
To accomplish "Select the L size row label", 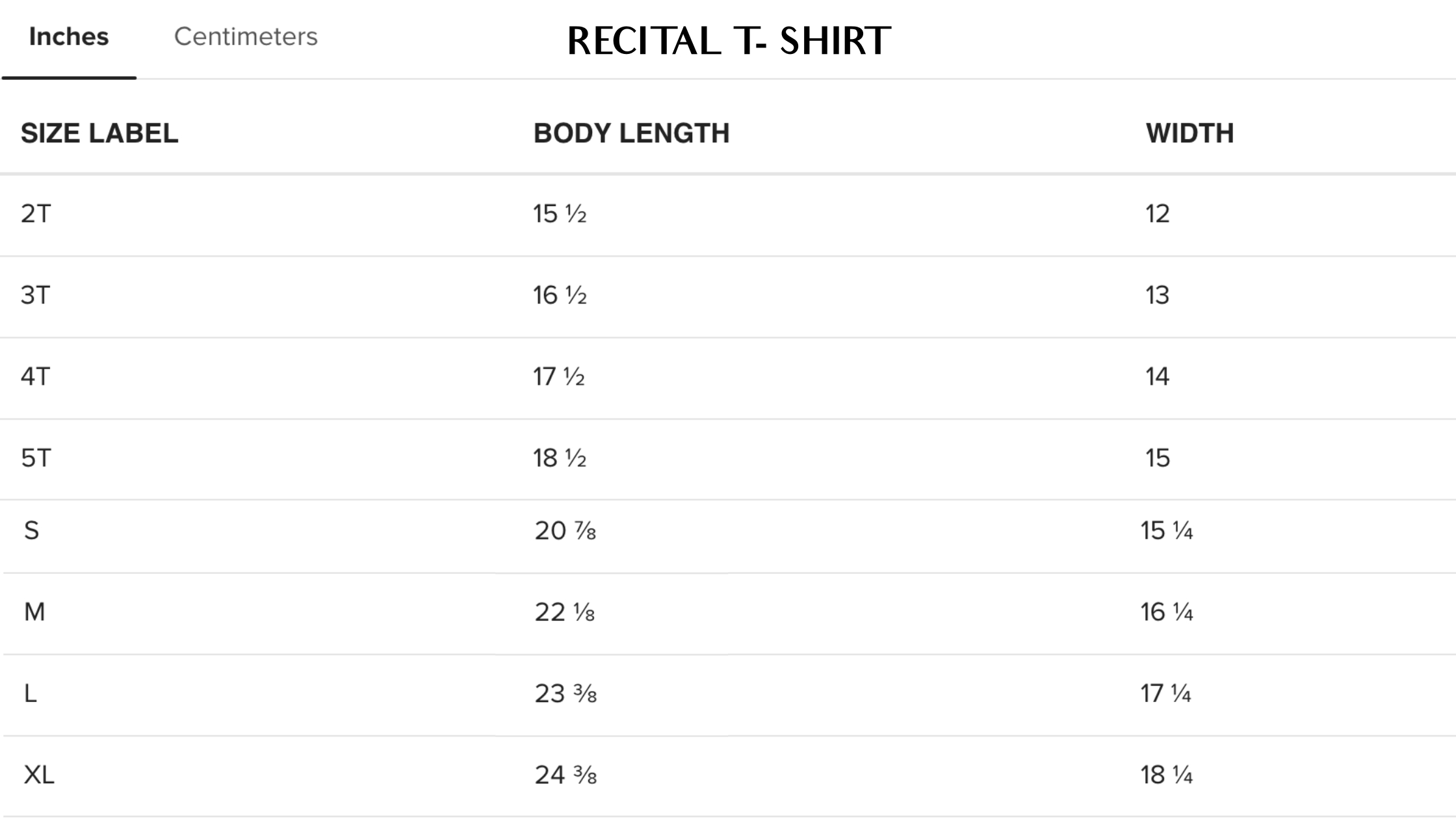I will click(x=31, y=694).
